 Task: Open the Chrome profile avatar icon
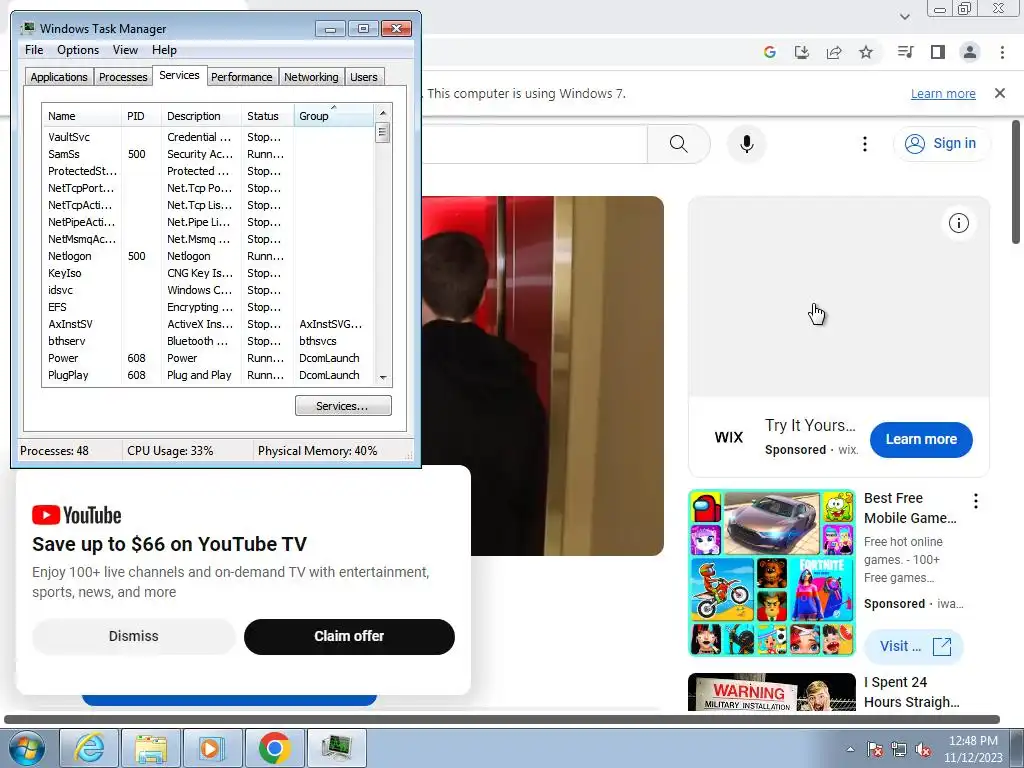pos(970,52)
